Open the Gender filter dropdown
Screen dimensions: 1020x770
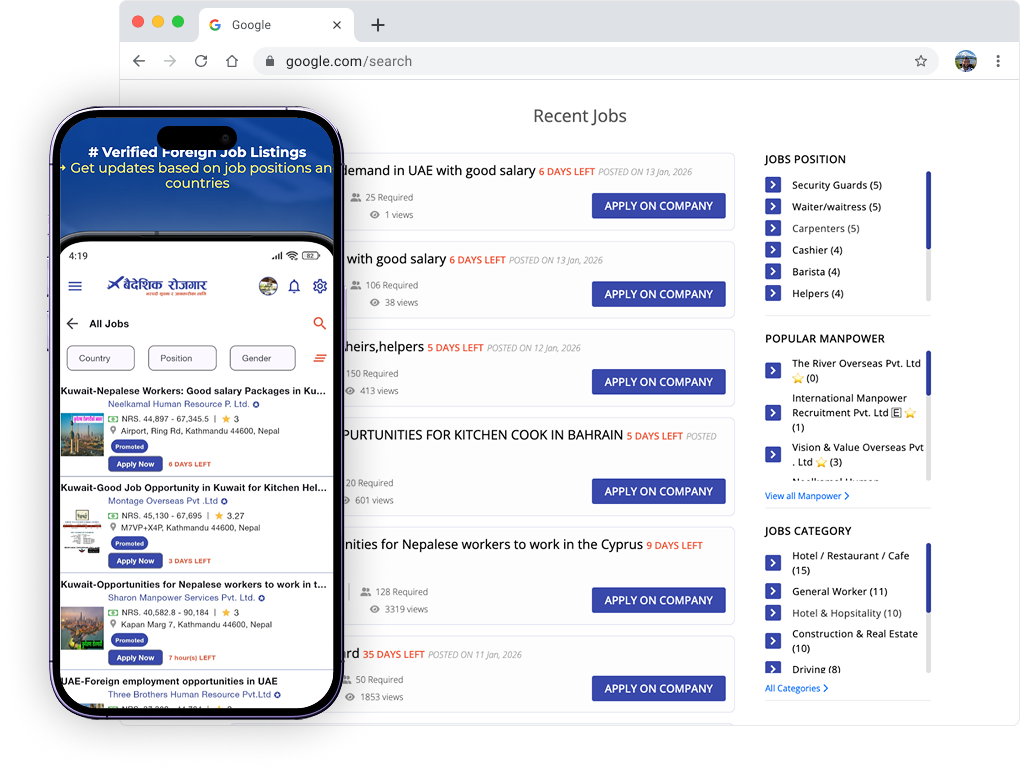tap(262, 358)
